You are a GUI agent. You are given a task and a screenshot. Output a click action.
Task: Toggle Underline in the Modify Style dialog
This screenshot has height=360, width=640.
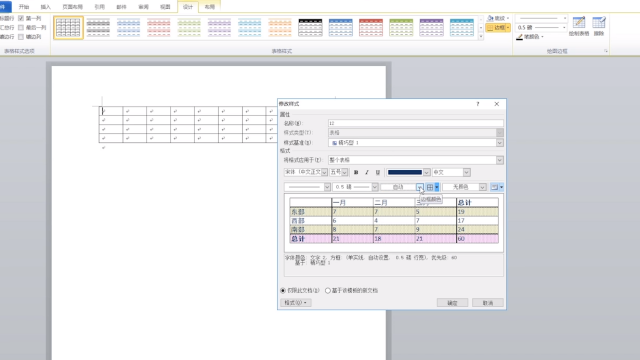click(378, 172)
